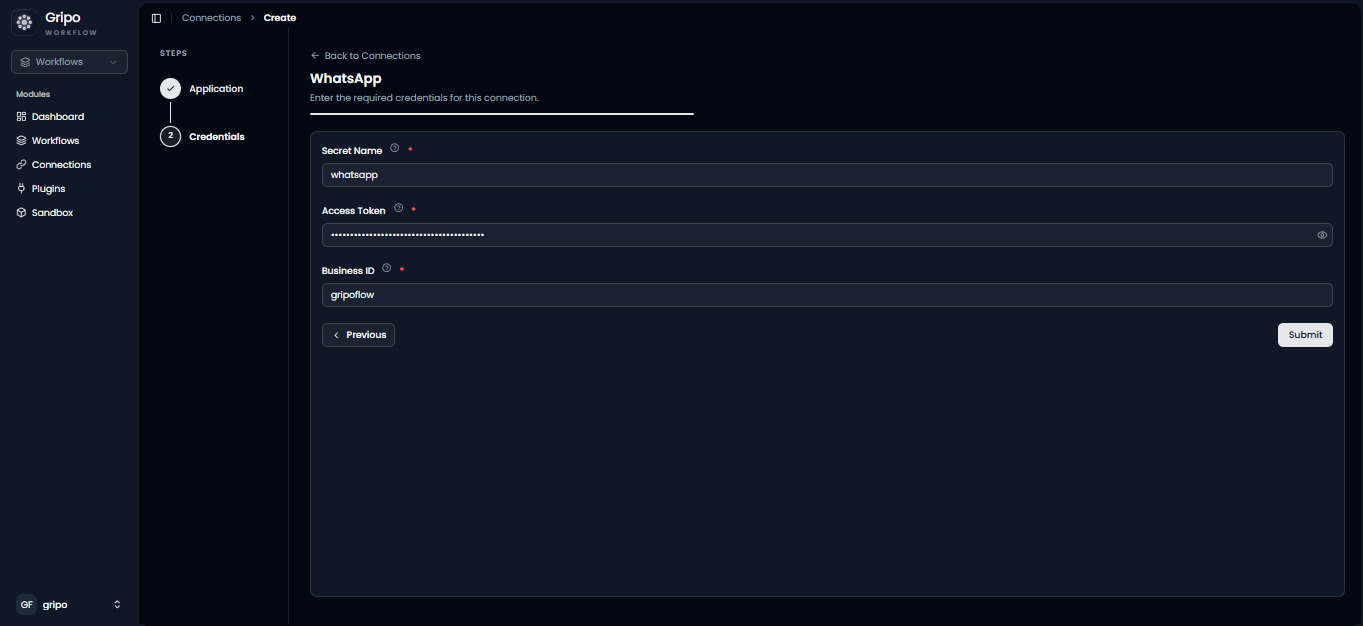Open the gripo account switcher
Screen dimensions: 1363x626
pos(69,605)
